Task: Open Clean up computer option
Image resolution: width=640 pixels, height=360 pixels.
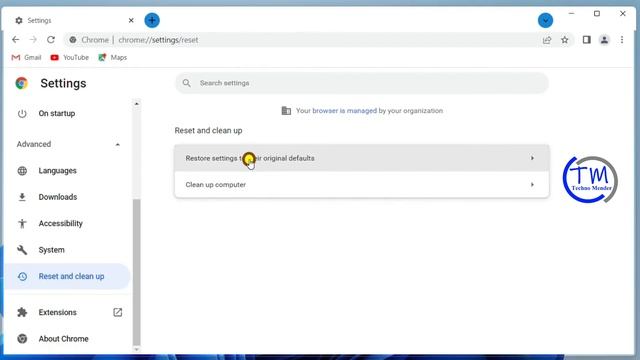Action: [x=362, y=184]
